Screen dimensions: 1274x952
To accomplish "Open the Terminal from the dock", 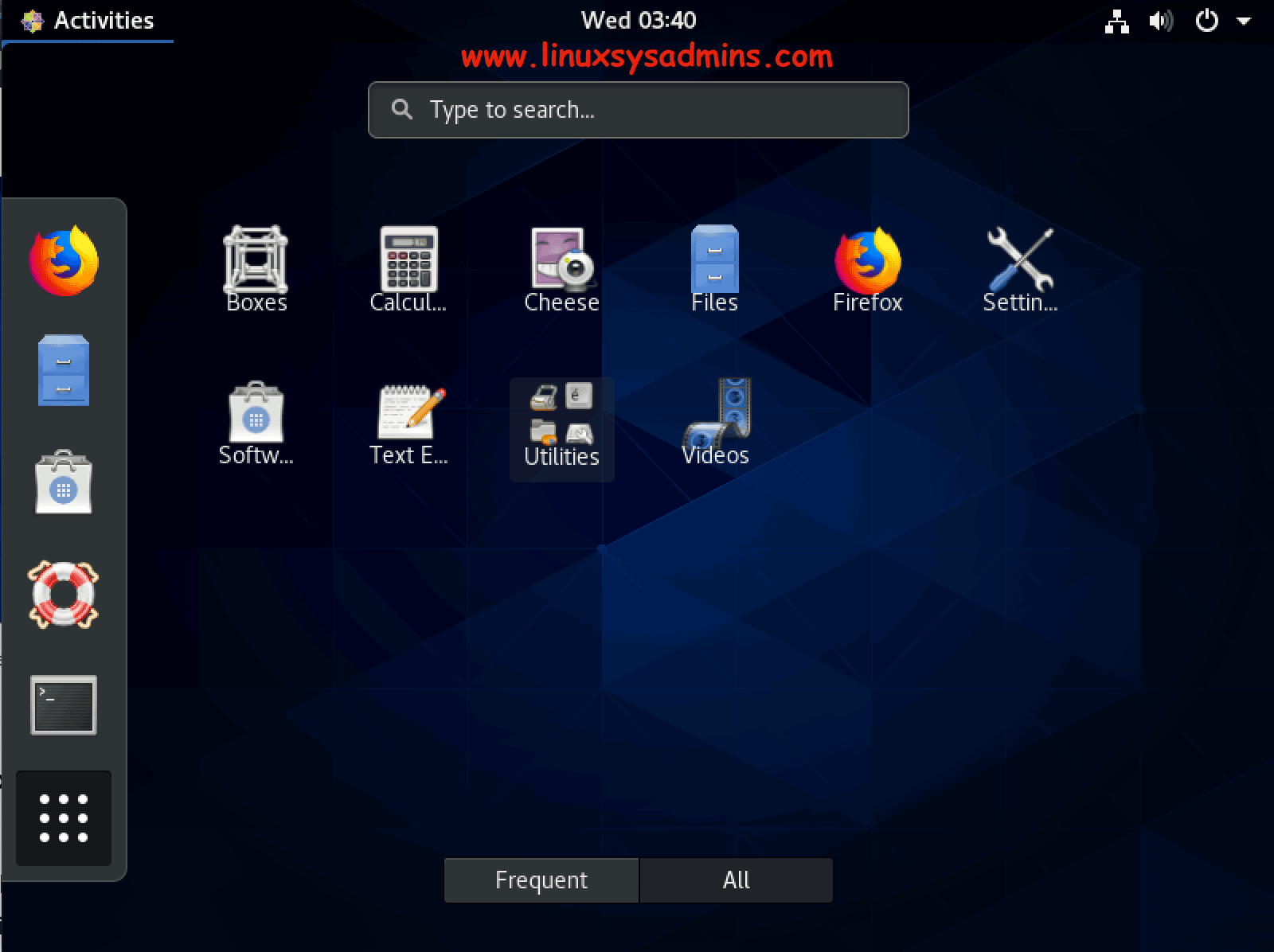I will 64,705.
